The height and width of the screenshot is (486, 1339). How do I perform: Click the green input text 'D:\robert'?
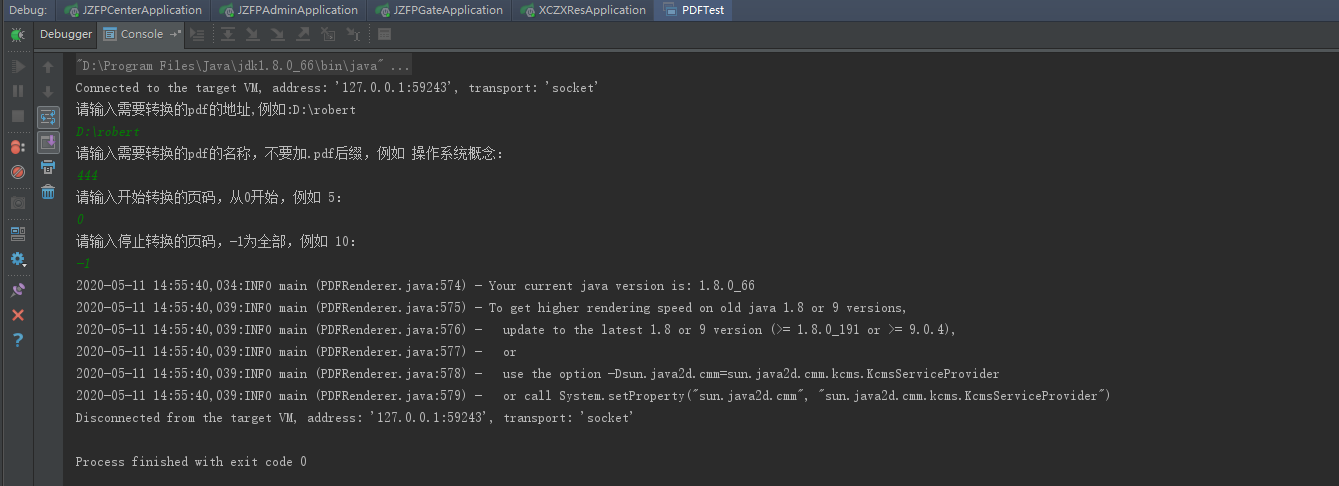pyautogui.click(x=108, y=132)
